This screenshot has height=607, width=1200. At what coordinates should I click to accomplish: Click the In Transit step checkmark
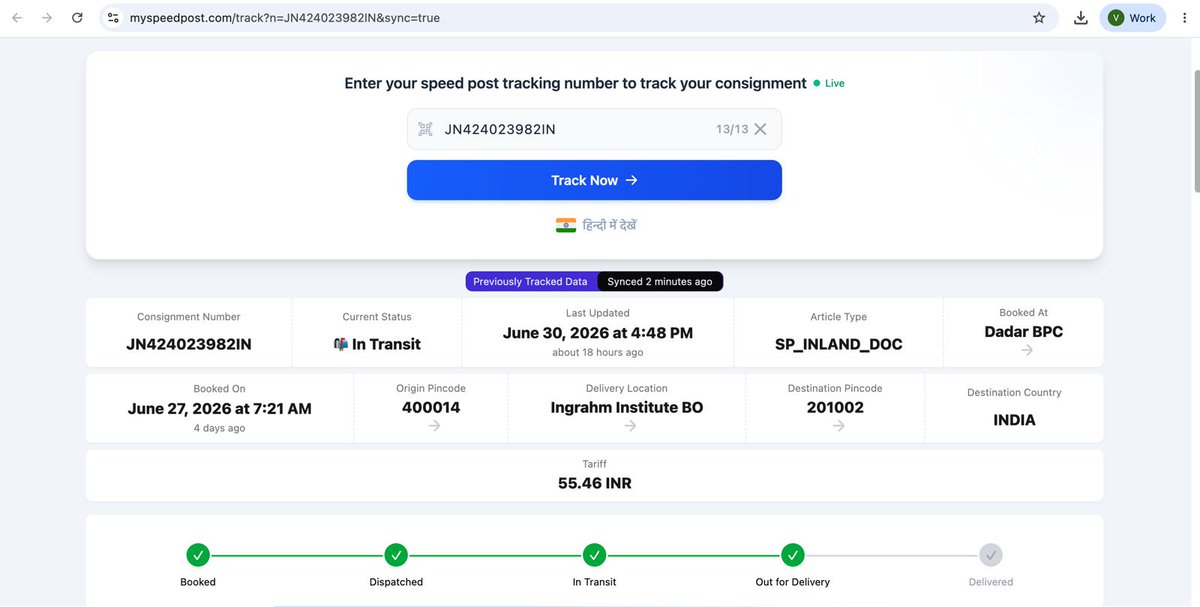point(595,555)
